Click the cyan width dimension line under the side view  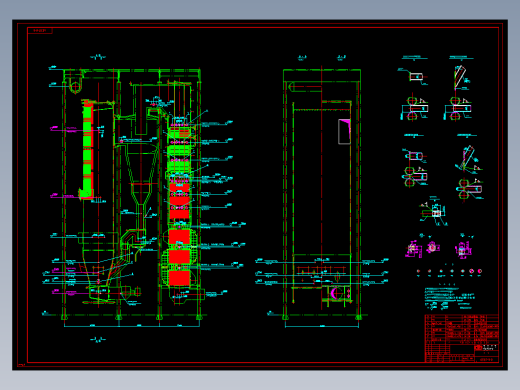322,327
